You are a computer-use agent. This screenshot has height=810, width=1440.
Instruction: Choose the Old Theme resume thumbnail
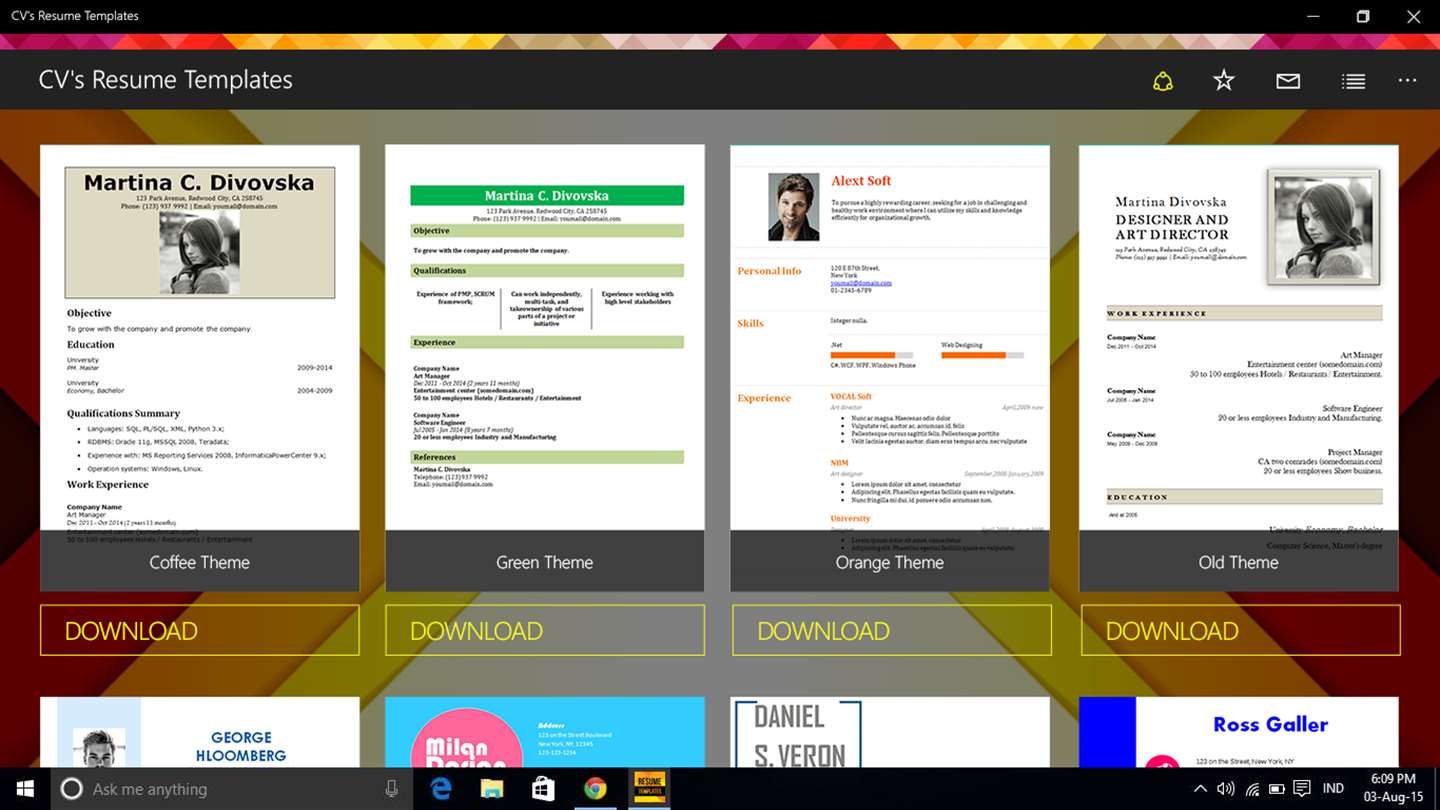tap(1239, 367)
